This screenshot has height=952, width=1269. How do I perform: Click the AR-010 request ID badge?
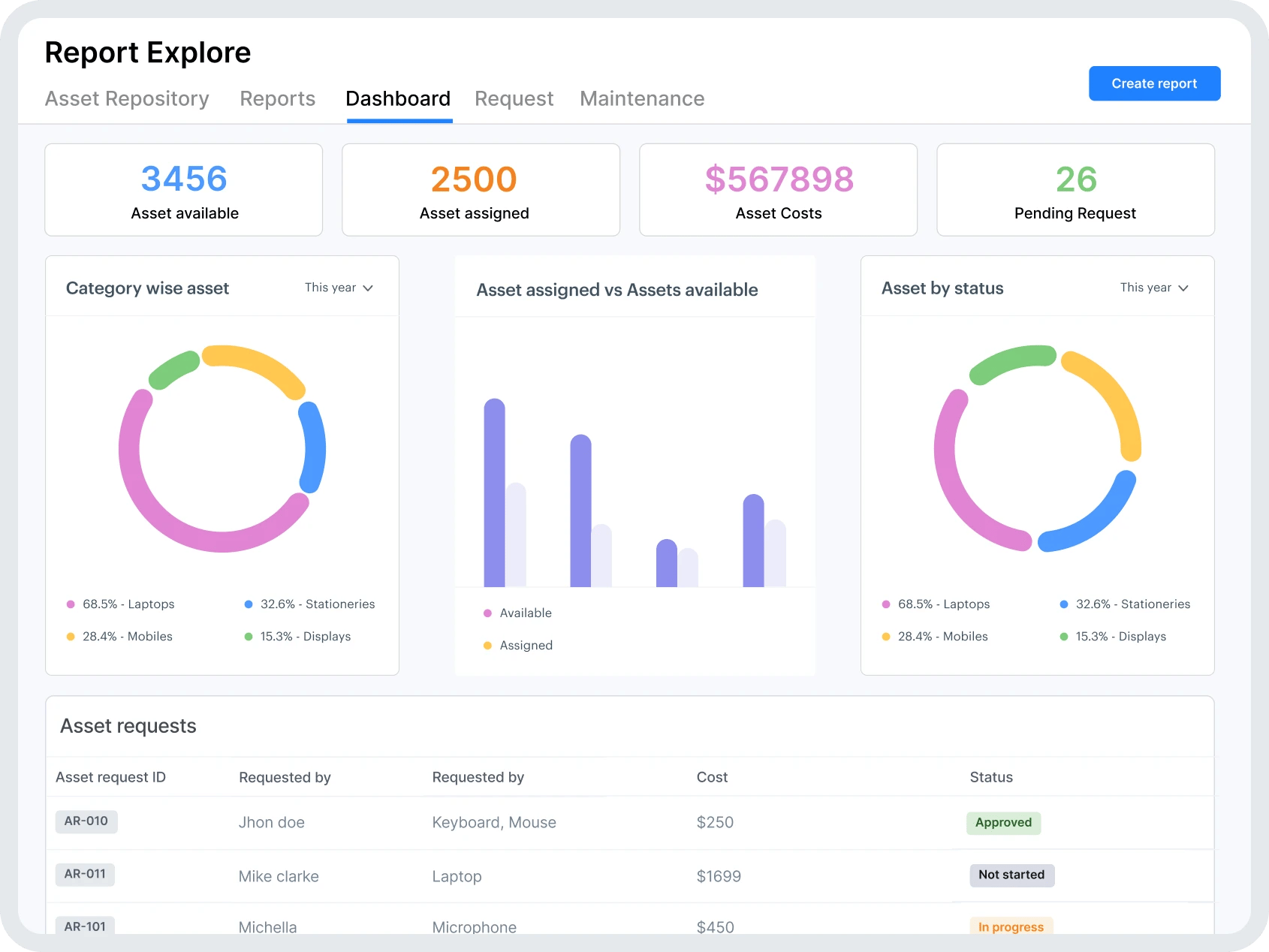point(86,821)
